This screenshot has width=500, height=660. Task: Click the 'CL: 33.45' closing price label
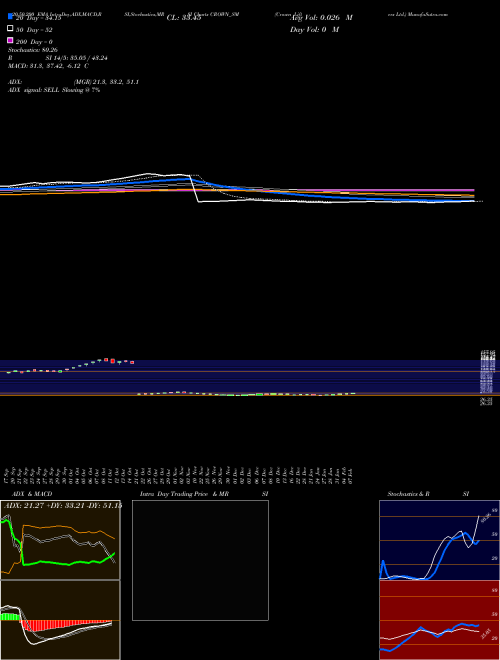184,18
